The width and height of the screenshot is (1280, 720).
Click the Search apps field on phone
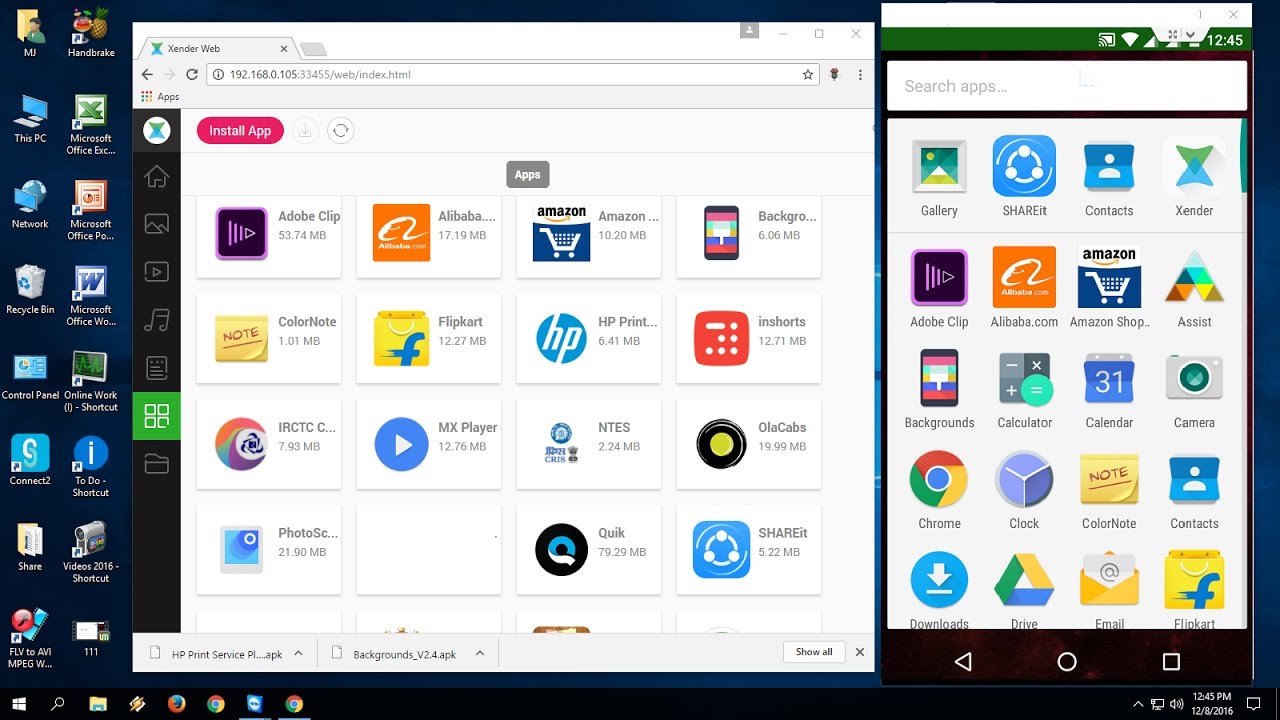click(1067, 86)
